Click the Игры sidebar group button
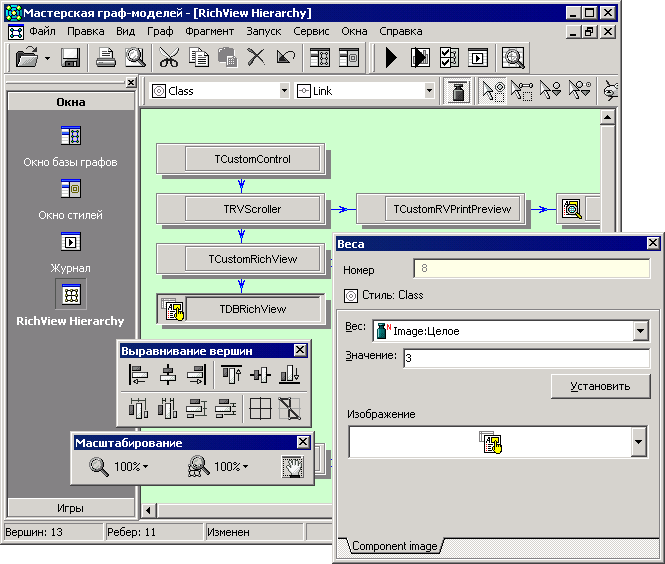Viewport: 665px width, 564px height. point(71,508)
